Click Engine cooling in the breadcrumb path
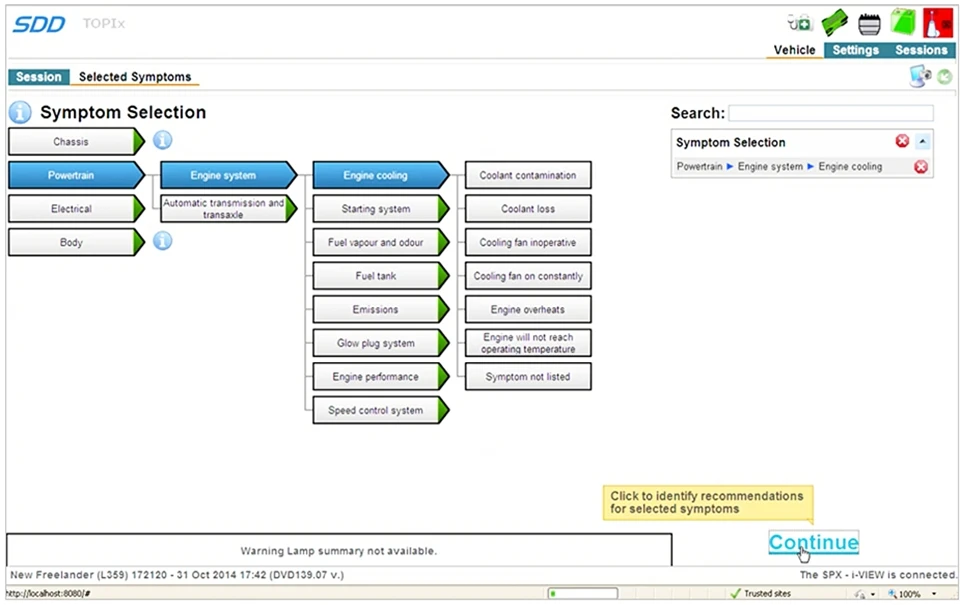This screenshot has height=605, width=960. coord(850,167)
